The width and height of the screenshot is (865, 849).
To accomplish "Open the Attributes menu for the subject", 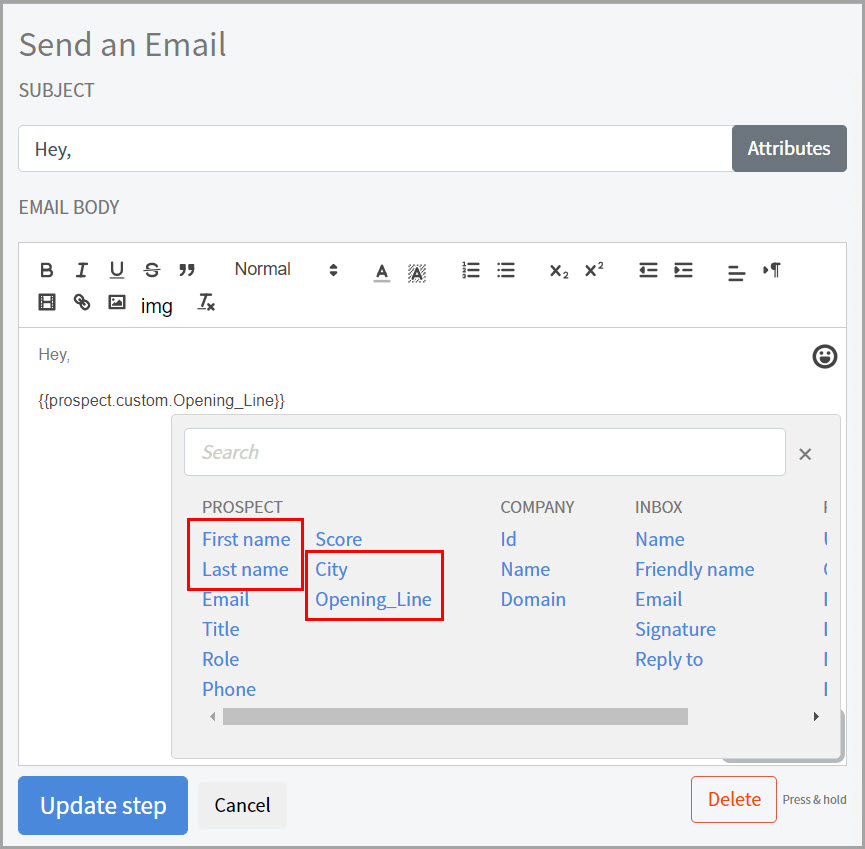I will pos(789,148).
